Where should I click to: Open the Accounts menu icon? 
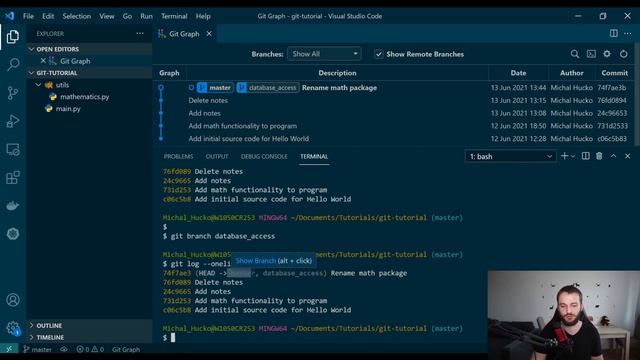13,300
